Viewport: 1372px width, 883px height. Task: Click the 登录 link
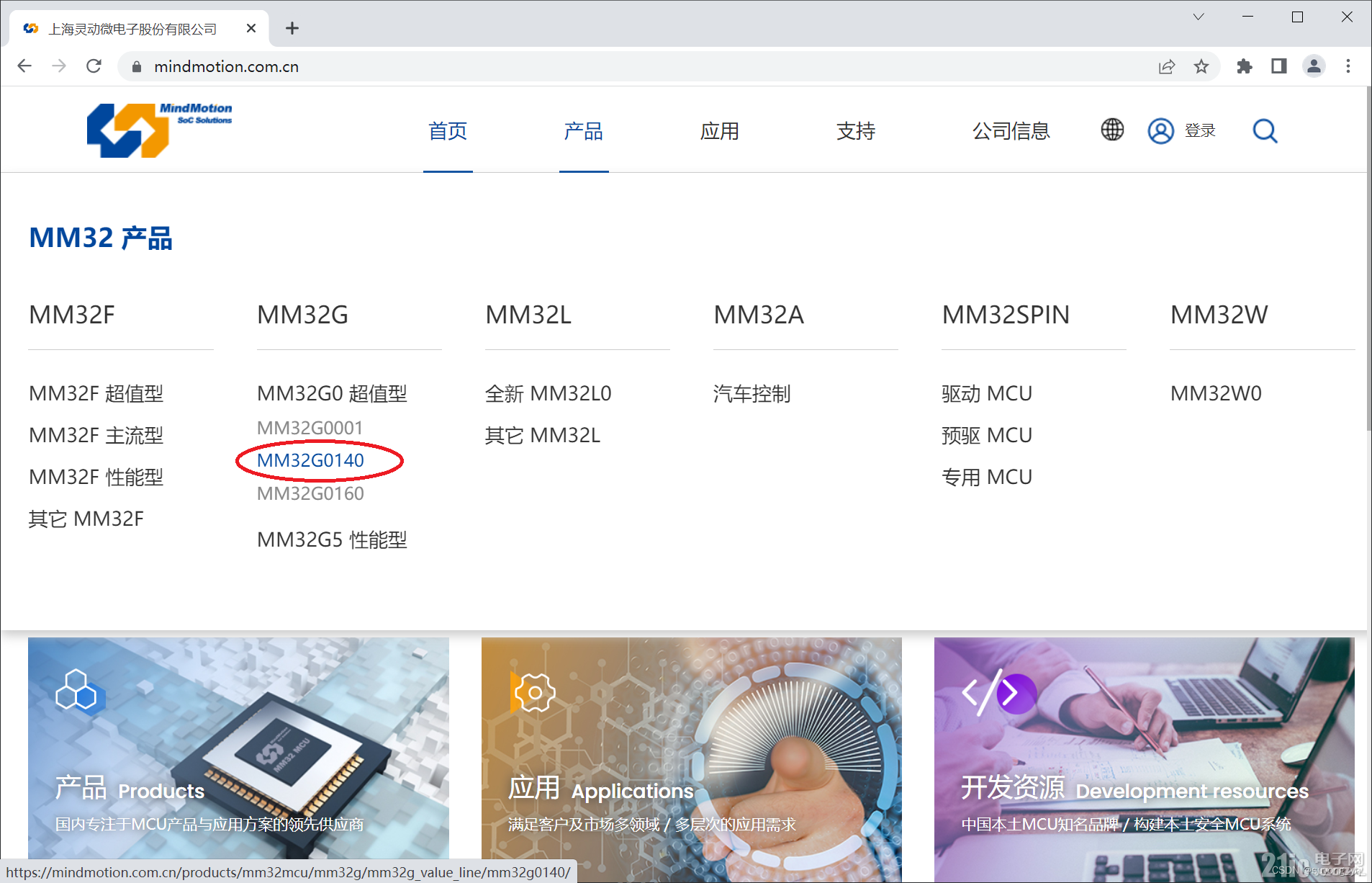[x=1200, y=130]
